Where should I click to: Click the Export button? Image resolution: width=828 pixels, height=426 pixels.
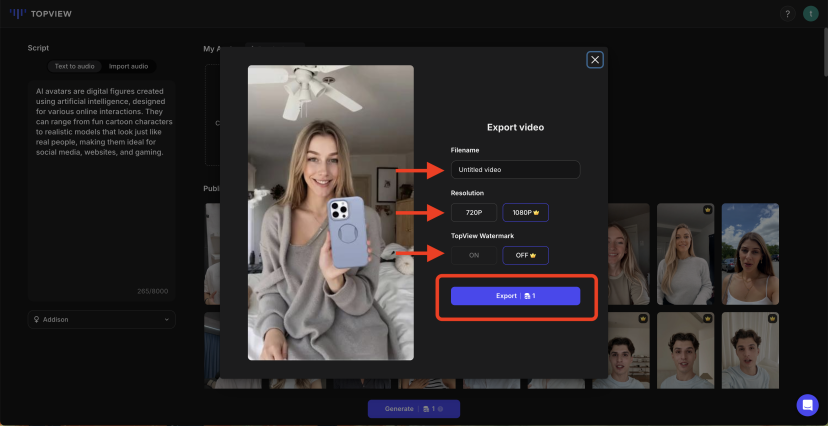click(x=515, y=296)
